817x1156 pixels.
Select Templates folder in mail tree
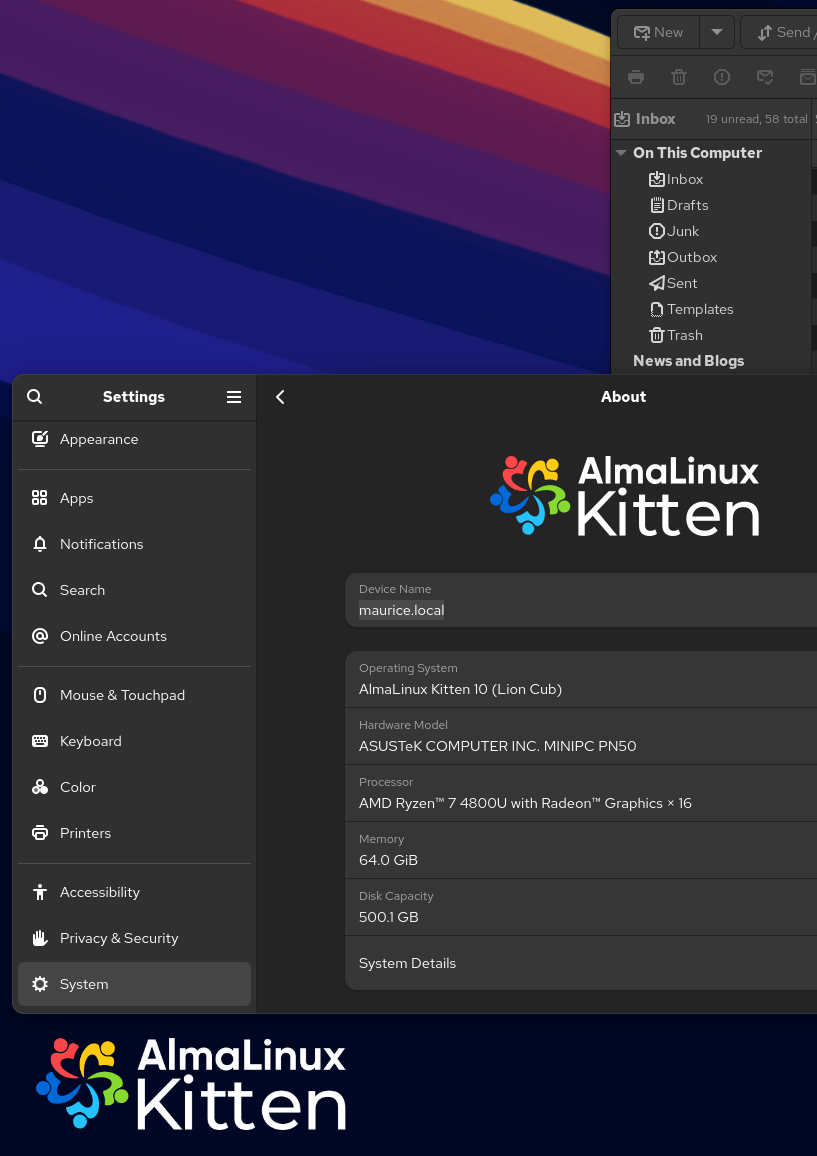(x=712, y=310)
